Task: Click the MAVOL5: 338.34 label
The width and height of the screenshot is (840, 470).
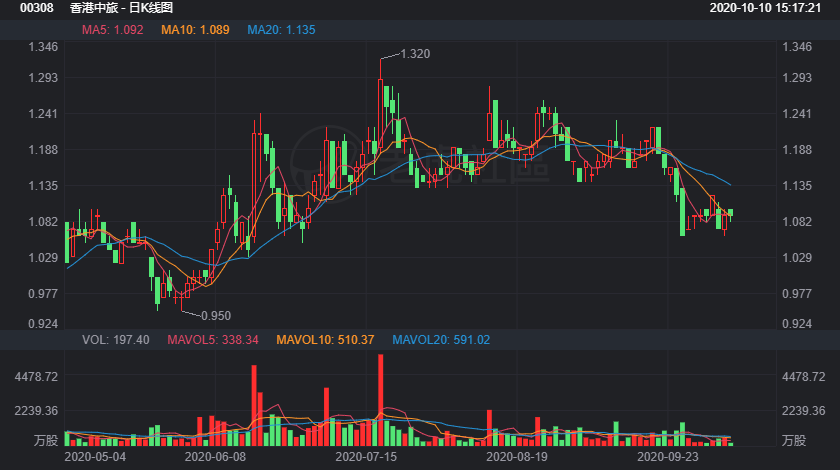Action: tap(213, 340)
